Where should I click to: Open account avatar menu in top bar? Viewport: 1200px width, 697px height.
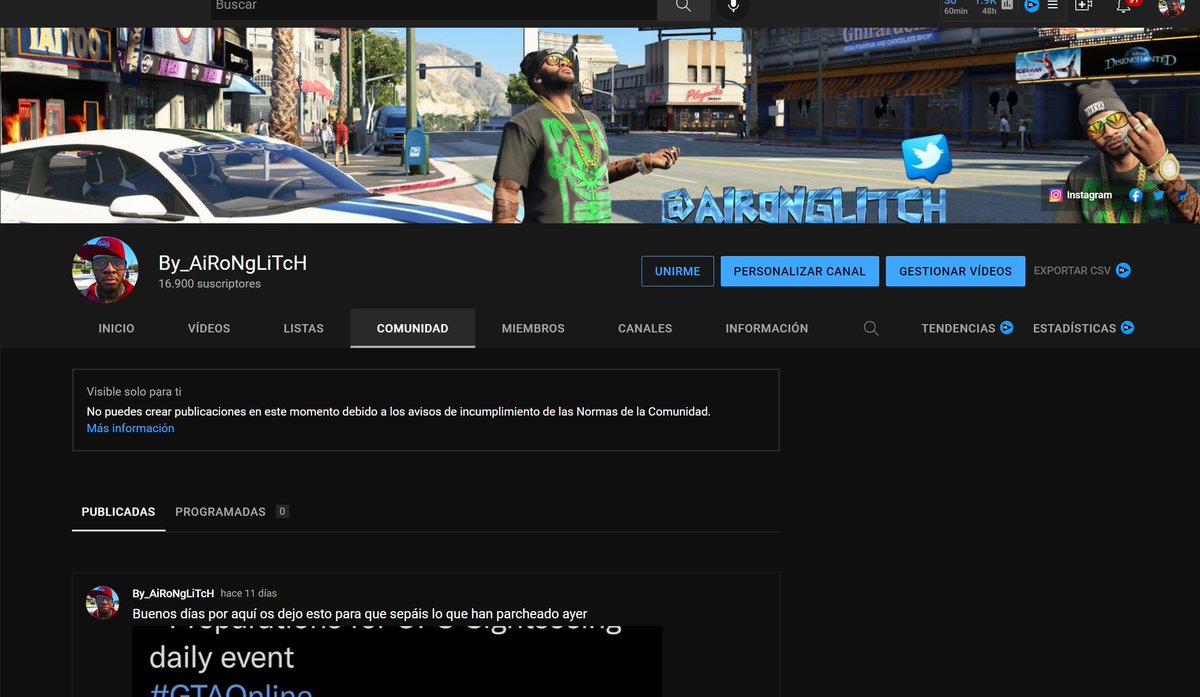pos(1171,7)
